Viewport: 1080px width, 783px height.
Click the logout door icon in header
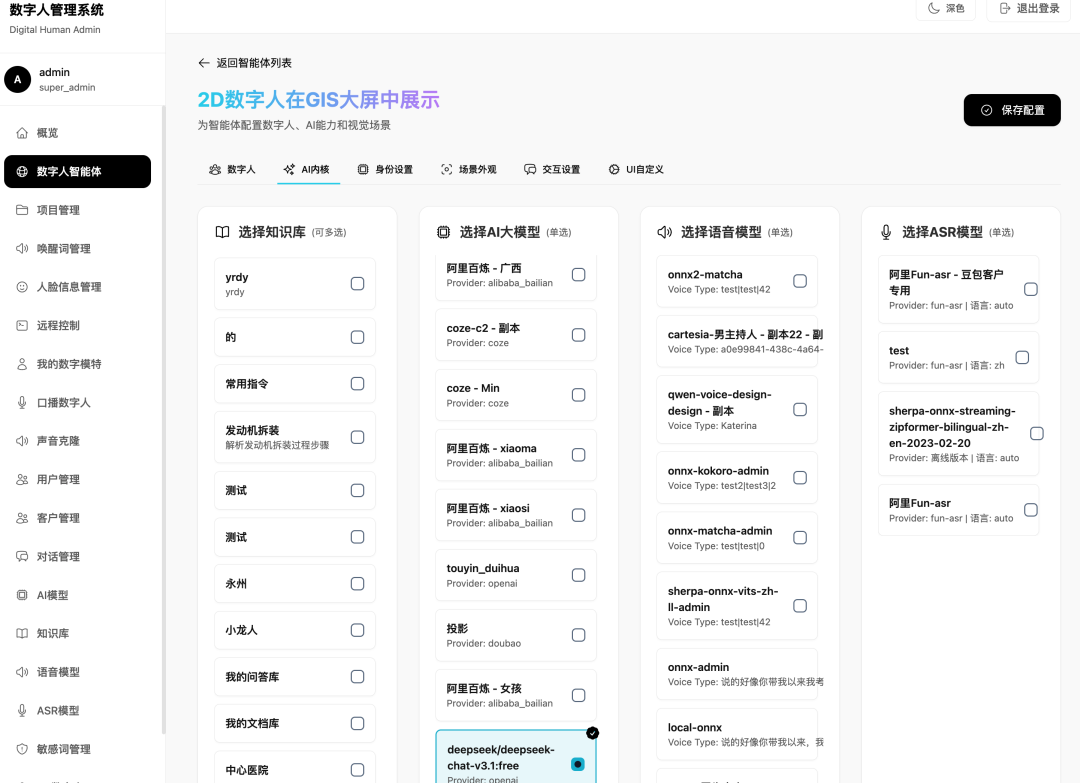coord(1005,8)
